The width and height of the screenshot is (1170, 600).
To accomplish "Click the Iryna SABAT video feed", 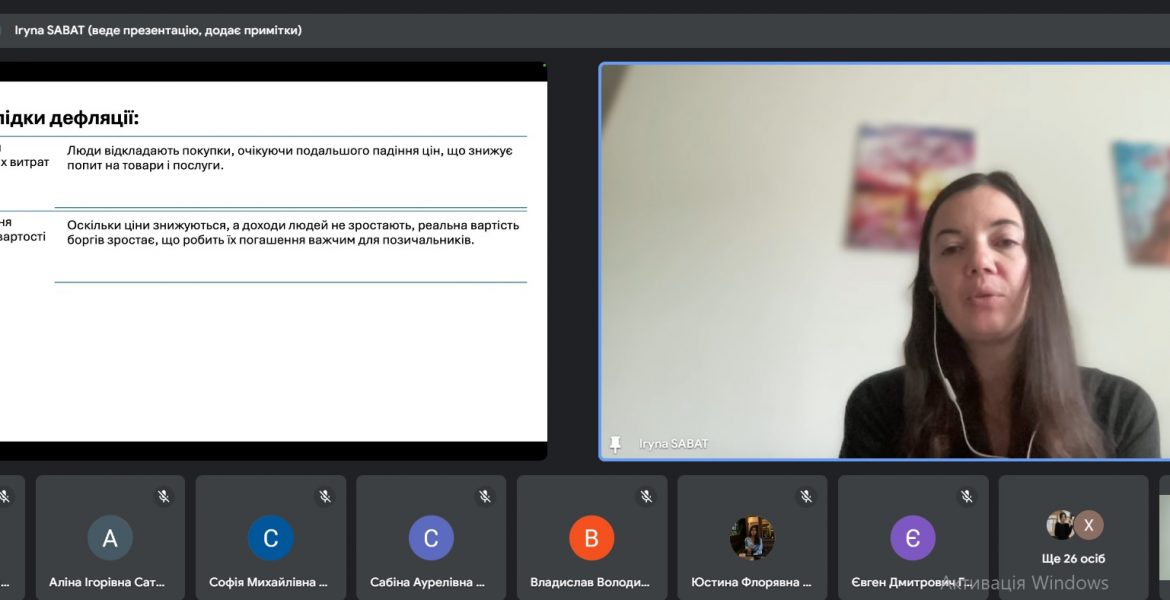I will (885, 261).
